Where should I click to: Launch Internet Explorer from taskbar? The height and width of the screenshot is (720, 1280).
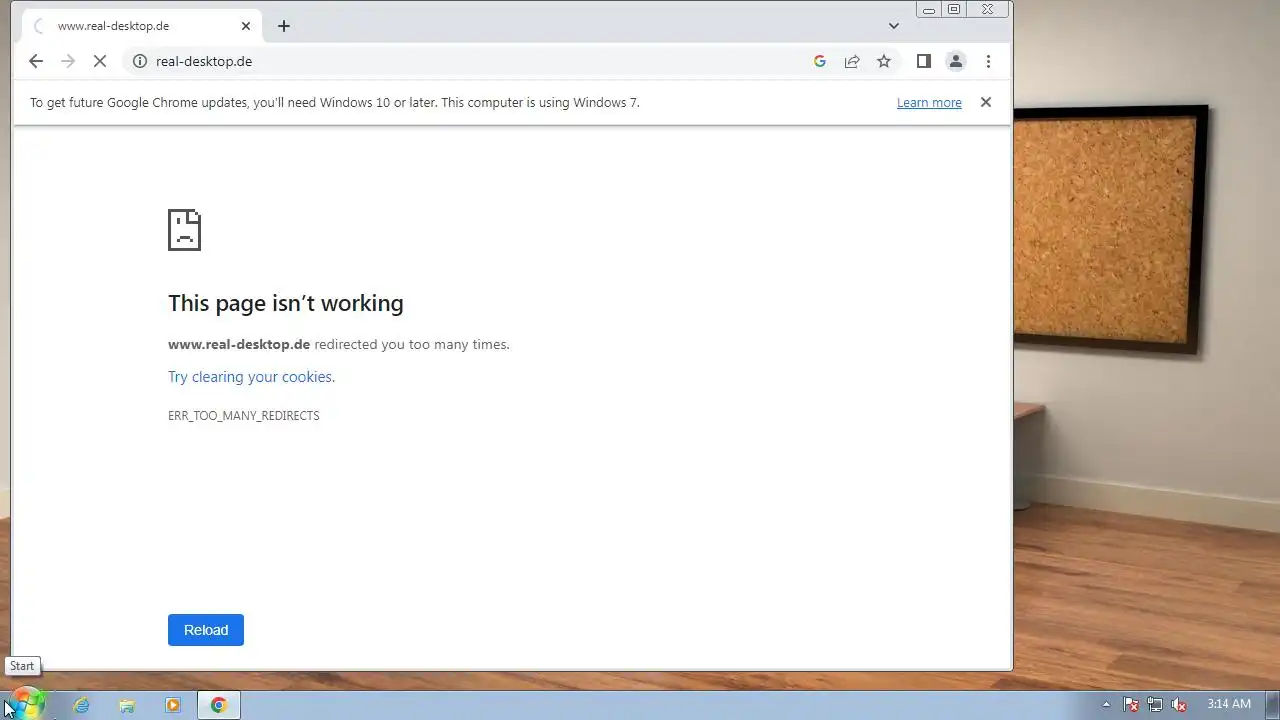click(81, 705)
